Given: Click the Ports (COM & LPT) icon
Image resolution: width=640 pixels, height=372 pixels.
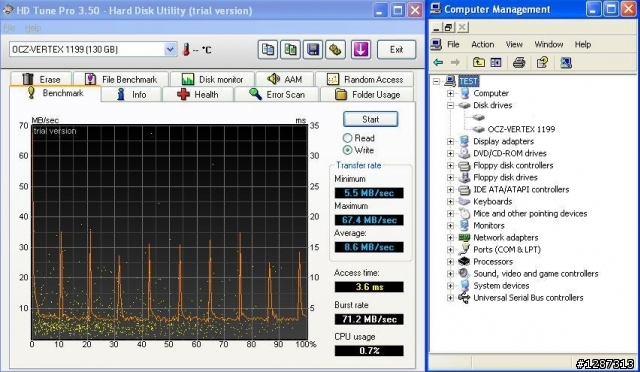Looking at the screenshot, I should (x=464, y=249).
